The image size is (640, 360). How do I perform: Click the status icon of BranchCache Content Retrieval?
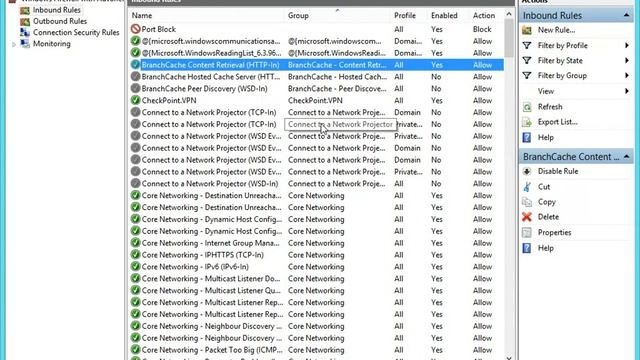click(136, 64)
